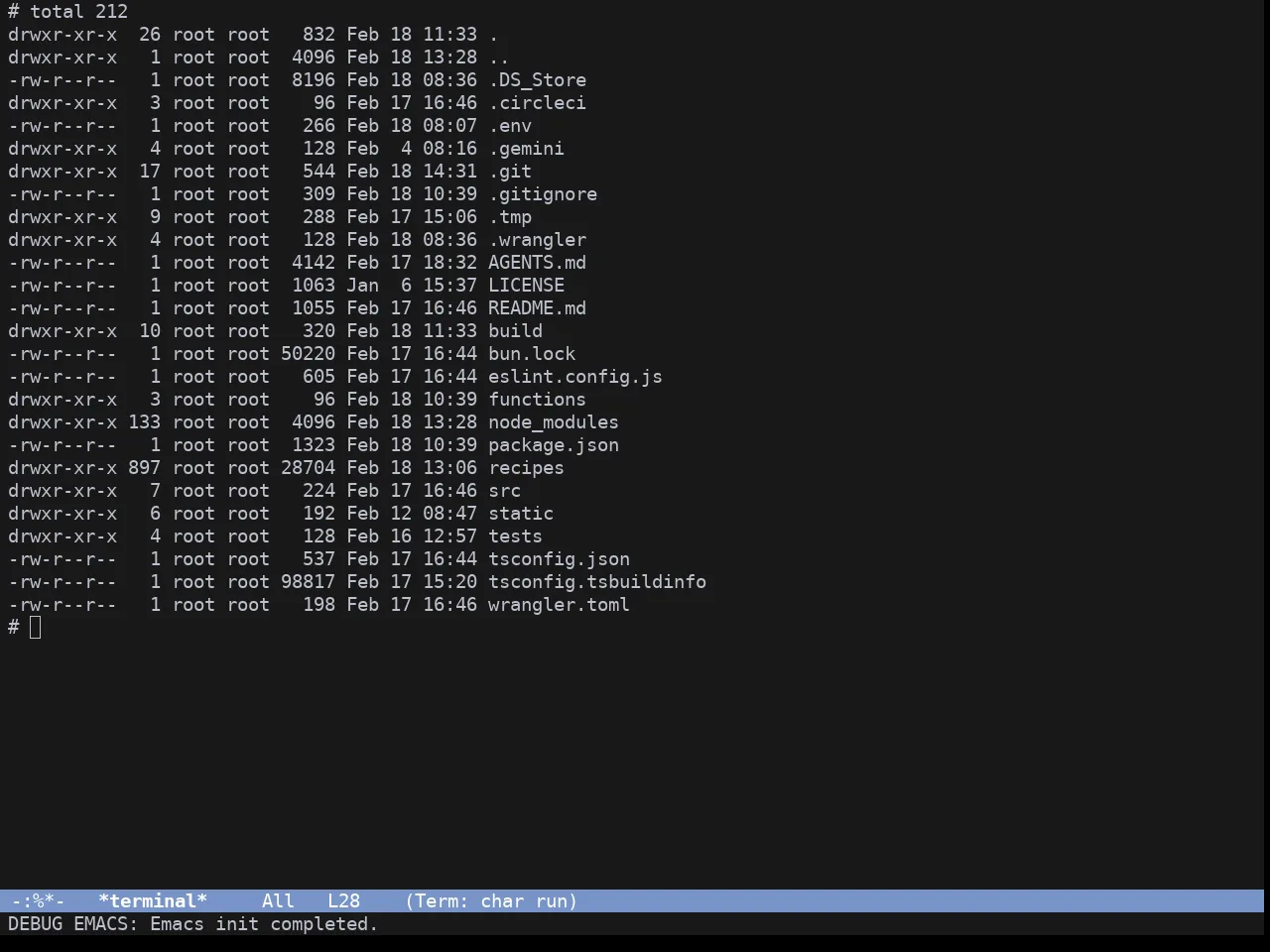Click the AGENTS.md file name
The width and height of the screenshot is (1270, 952).
(x=537, y=263)
